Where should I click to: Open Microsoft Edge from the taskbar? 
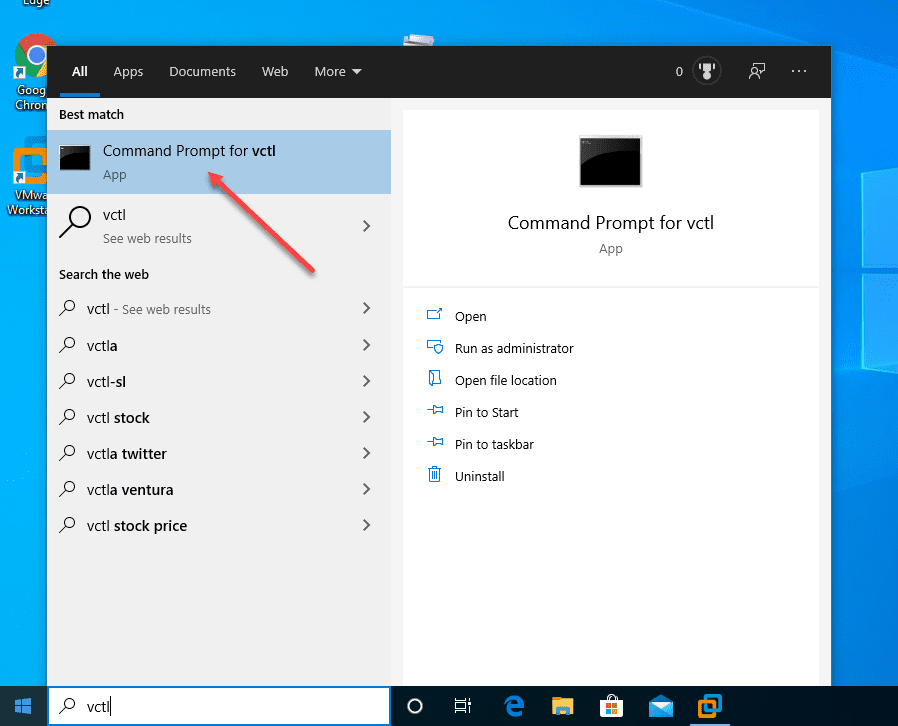pos(513,706)
